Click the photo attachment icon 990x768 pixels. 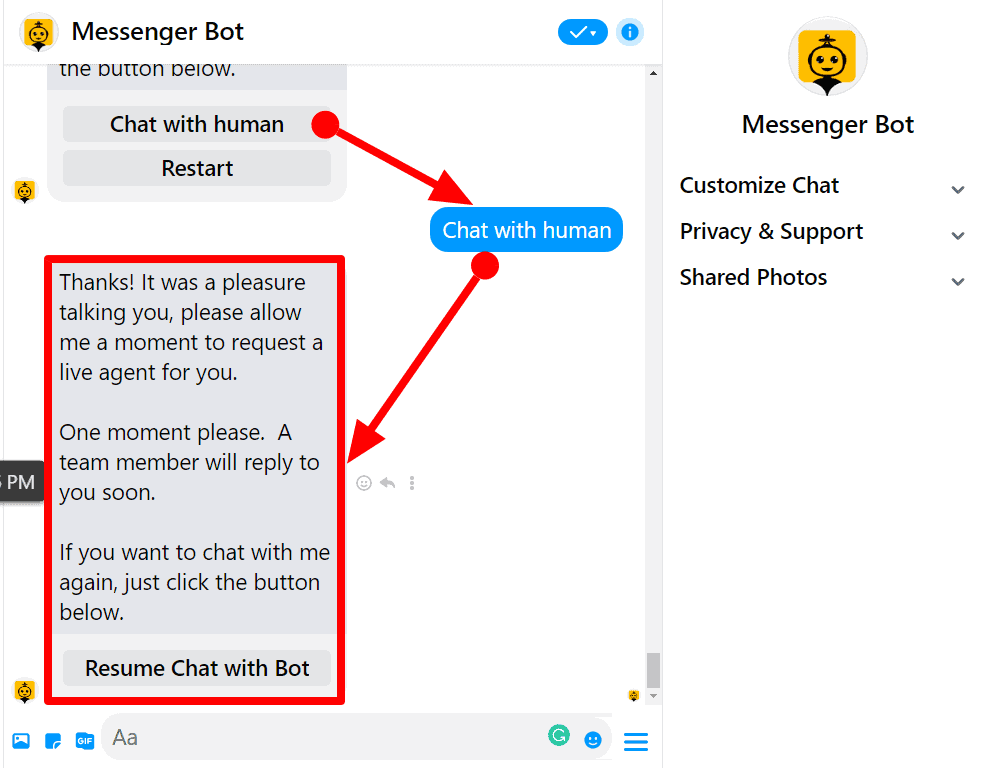click(x=21, y=740)
